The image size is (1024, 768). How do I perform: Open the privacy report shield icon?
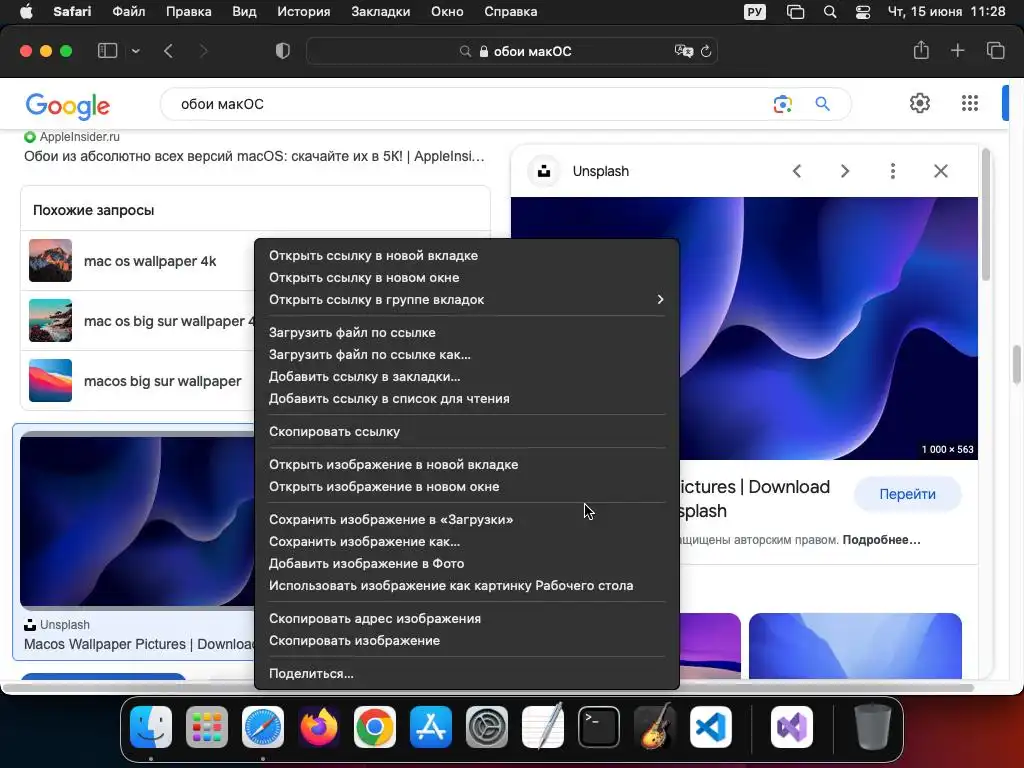[x=283, y=51]
